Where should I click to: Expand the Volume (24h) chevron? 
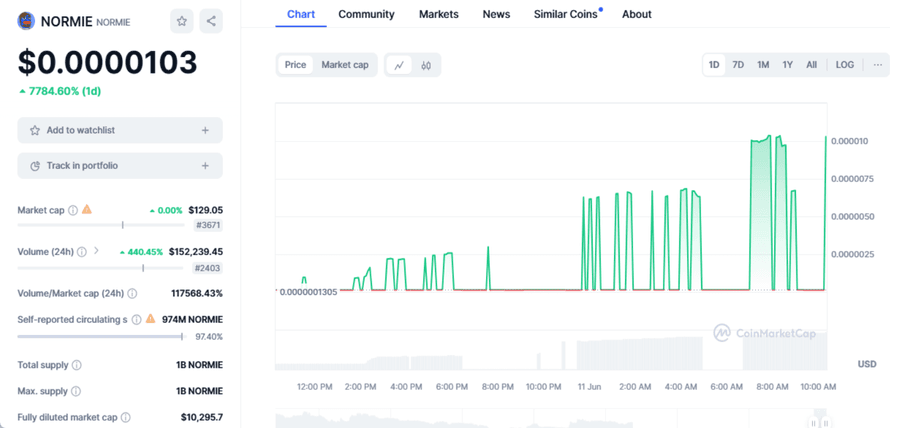pyautogui.click(x=96, y=252)
